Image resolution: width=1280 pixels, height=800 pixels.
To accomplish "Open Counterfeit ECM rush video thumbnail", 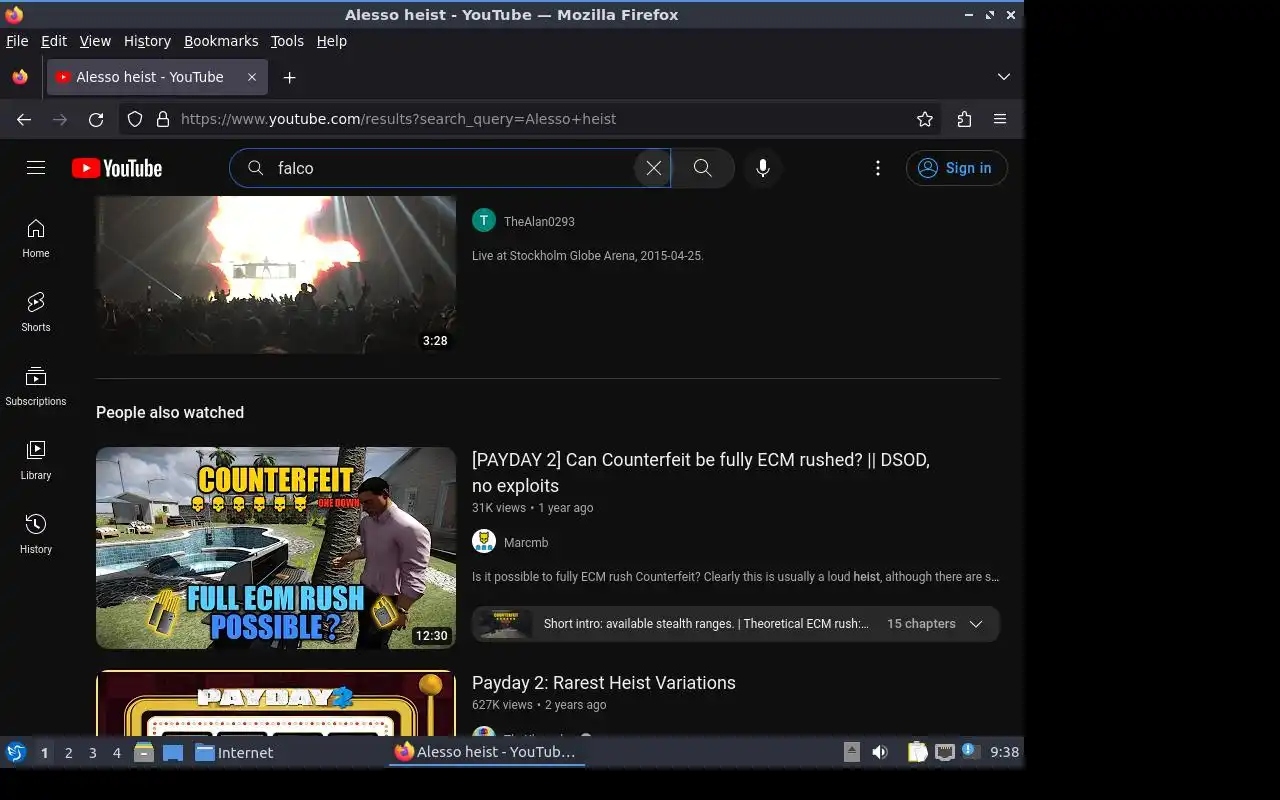I will click(276, 548).
